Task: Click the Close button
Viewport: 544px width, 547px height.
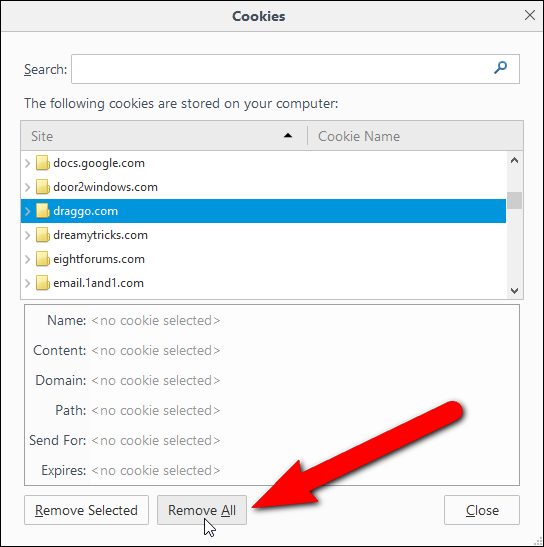Action: coord(482,510)
